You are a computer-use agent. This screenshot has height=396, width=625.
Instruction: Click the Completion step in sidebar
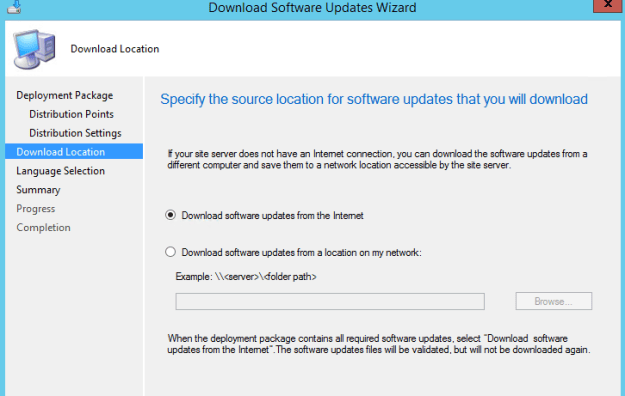[x=43, y=227]
